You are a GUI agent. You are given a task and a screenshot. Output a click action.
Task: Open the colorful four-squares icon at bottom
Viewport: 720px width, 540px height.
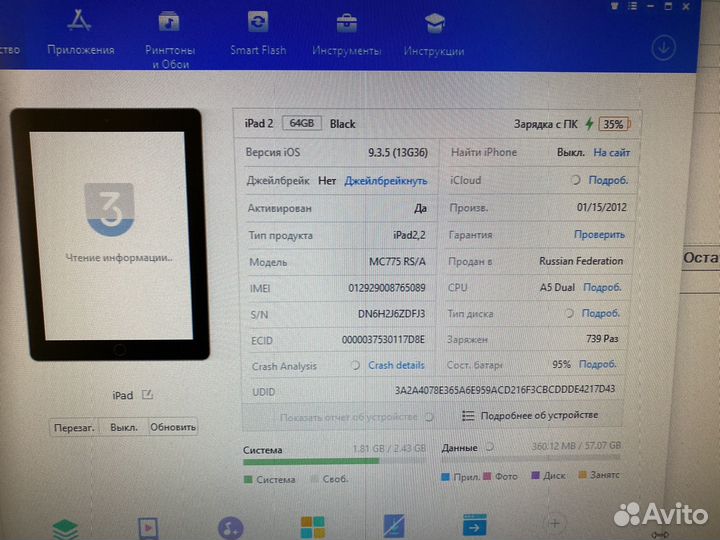pos(313,527)
